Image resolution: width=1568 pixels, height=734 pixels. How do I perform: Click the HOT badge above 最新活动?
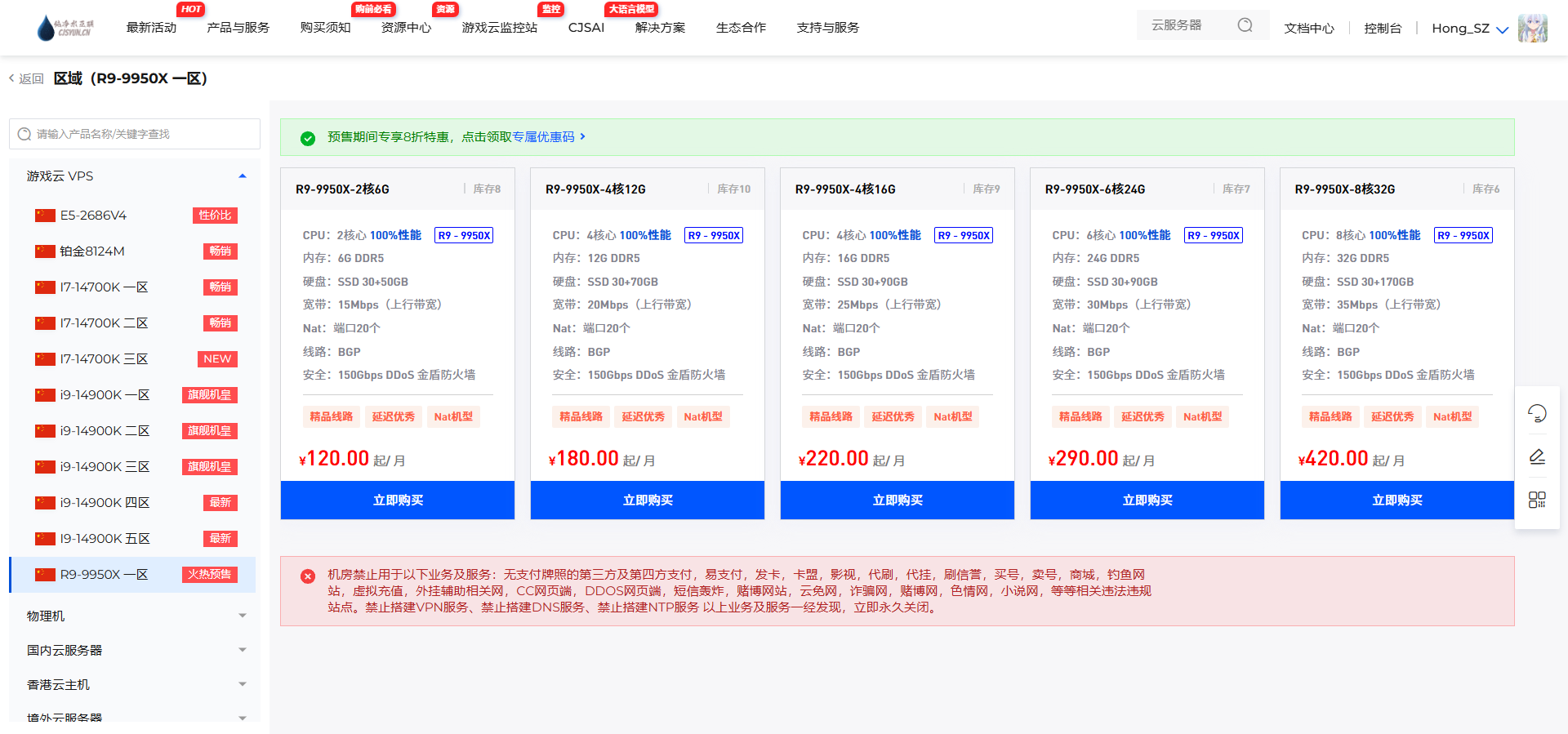tap(191, 9)
